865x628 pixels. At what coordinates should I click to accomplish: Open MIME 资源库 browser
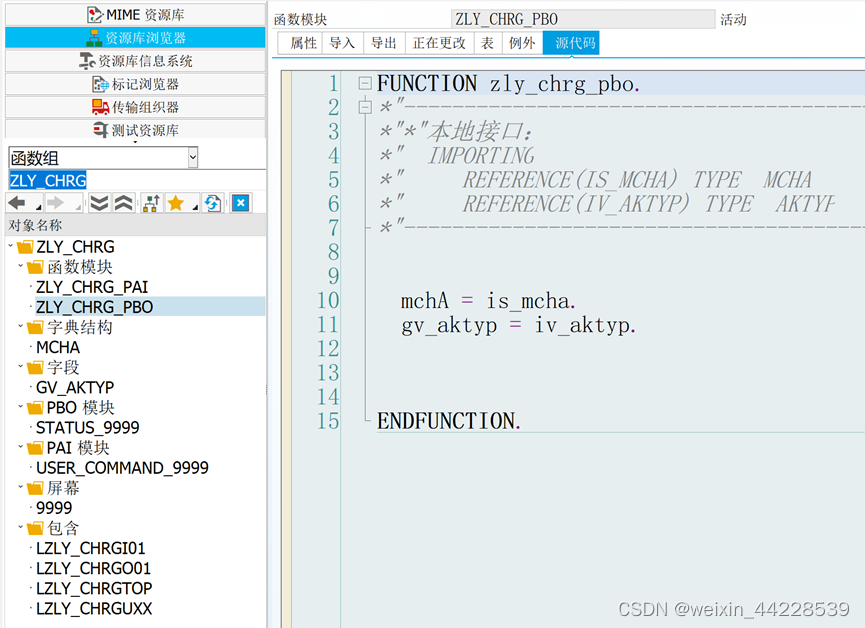click(x=136, y=14)
